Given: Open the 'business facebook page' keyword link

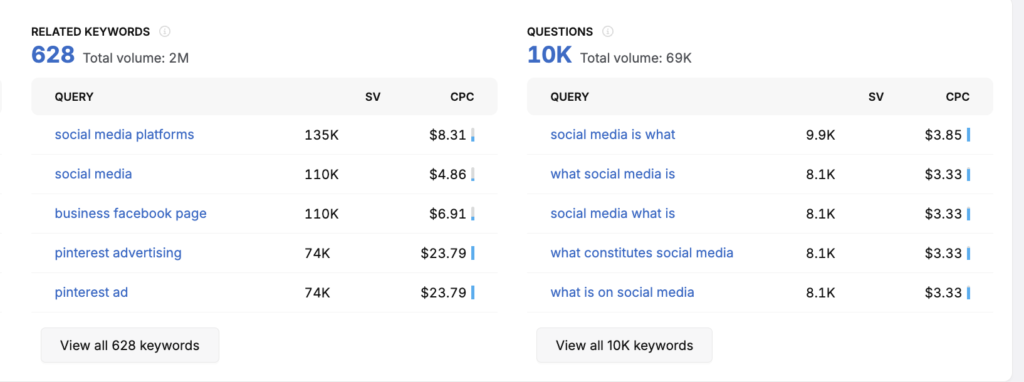Looking at the screenshot, I should (x=131, y=214).
